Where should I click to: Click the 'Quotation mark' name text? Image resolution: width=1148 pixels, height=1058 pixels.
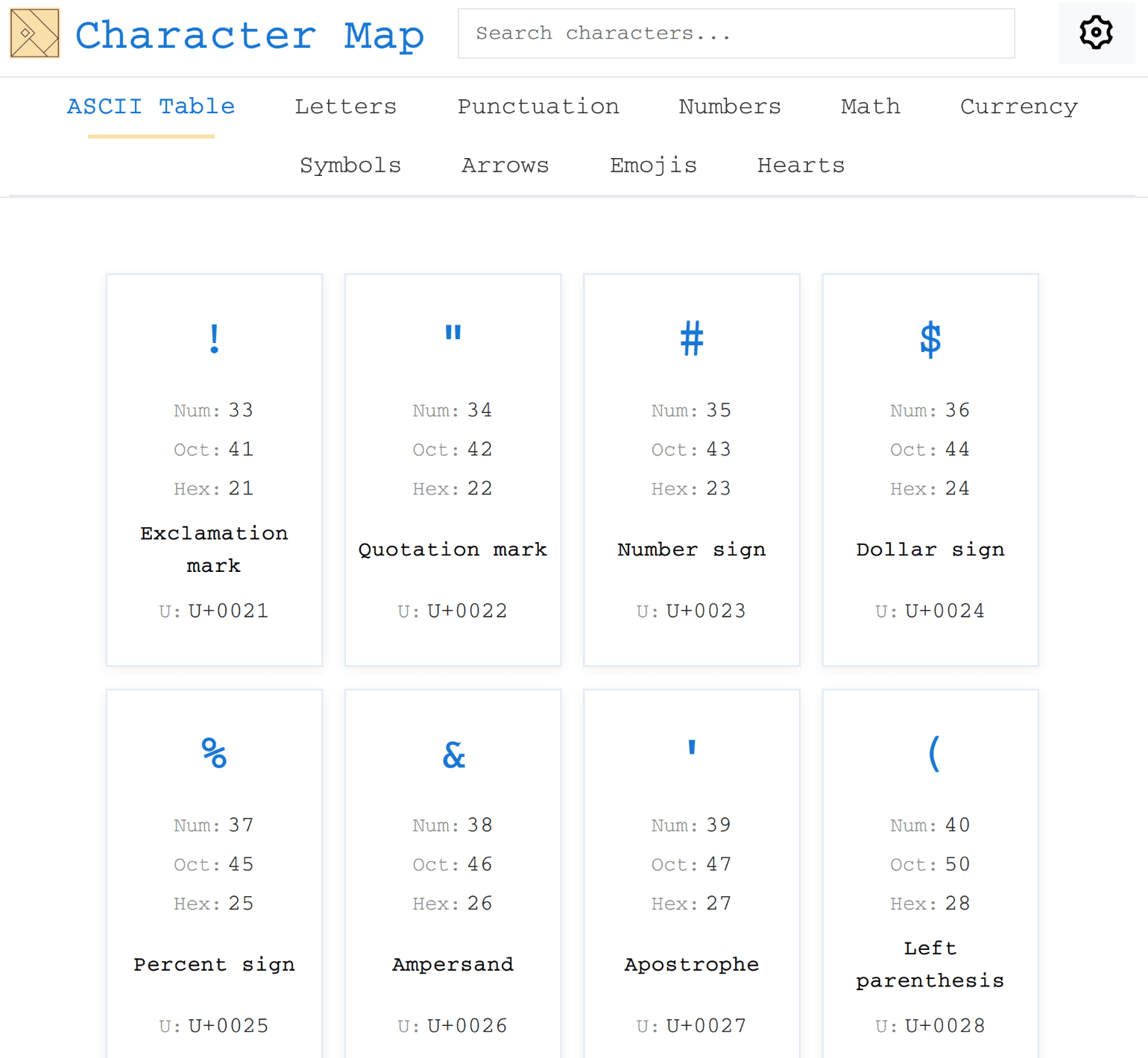click(x=453, y=550)
